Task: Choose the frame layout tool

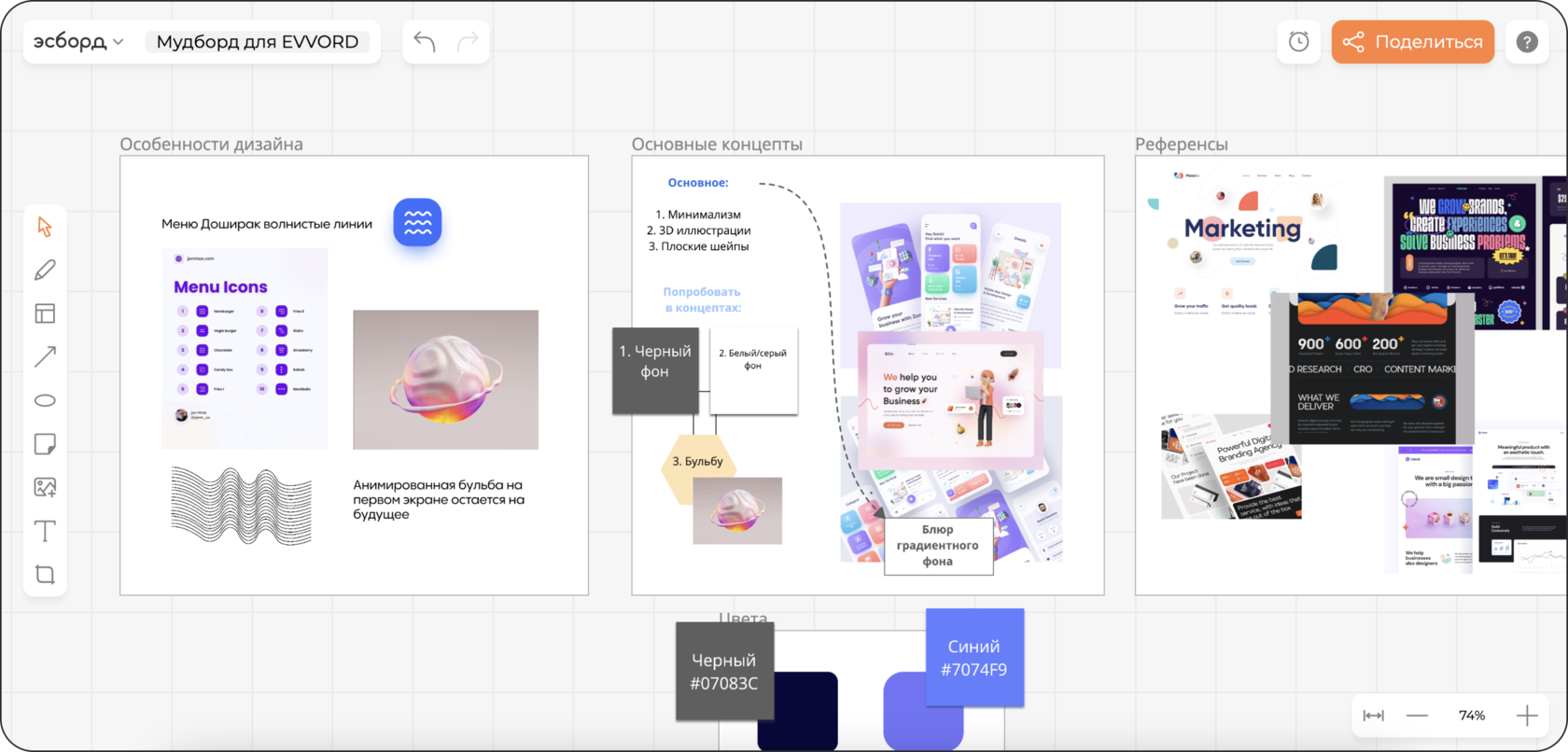Action: click(45, 313)
